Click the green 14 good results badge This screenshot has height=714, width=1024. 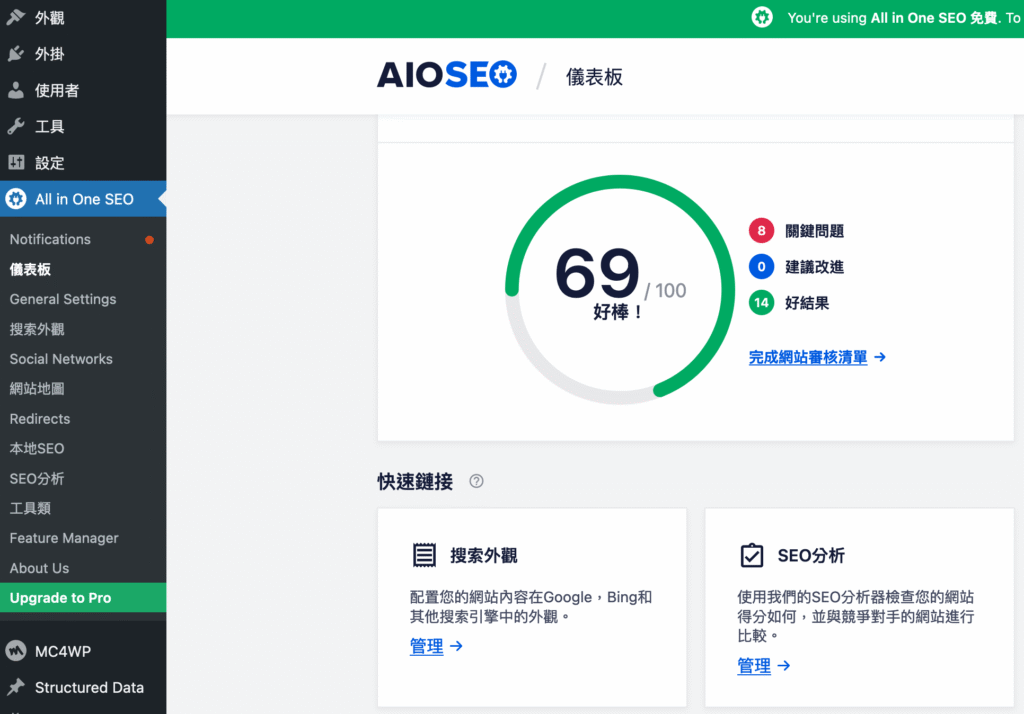coord(761,302)
